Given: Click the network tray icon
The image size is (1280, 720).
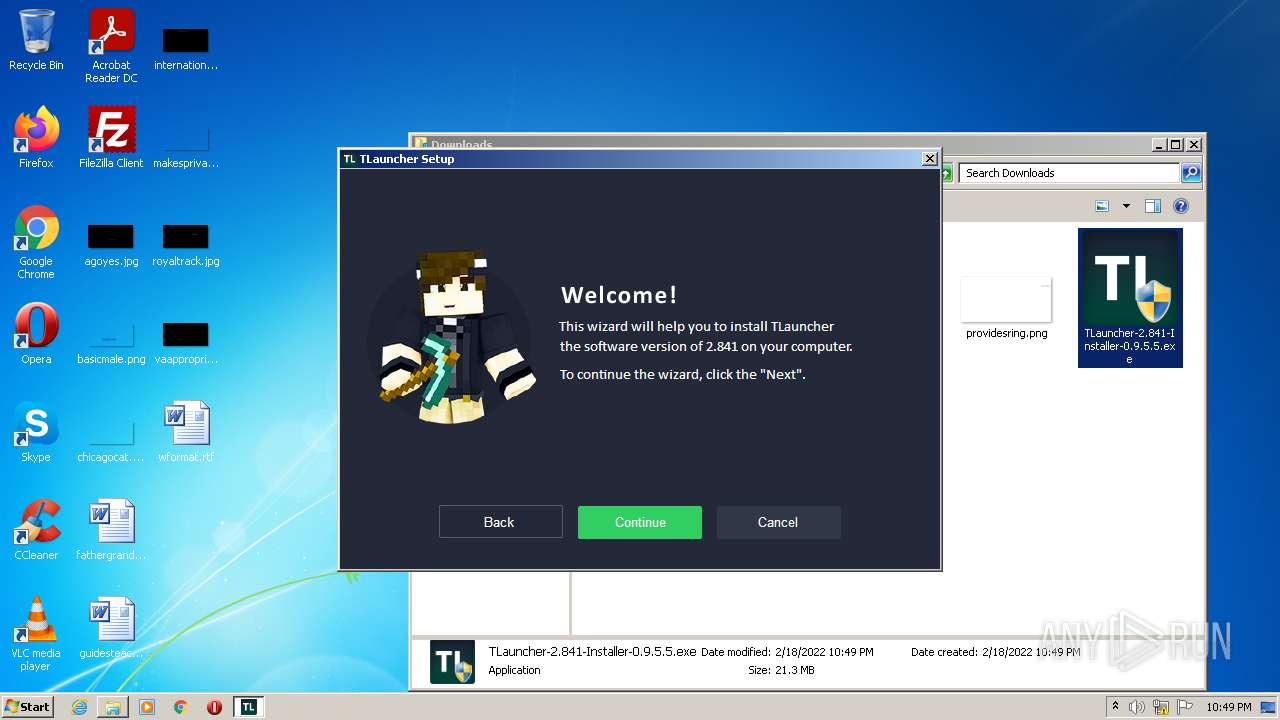Looking at the screenshot, I should click(1161, 707).
